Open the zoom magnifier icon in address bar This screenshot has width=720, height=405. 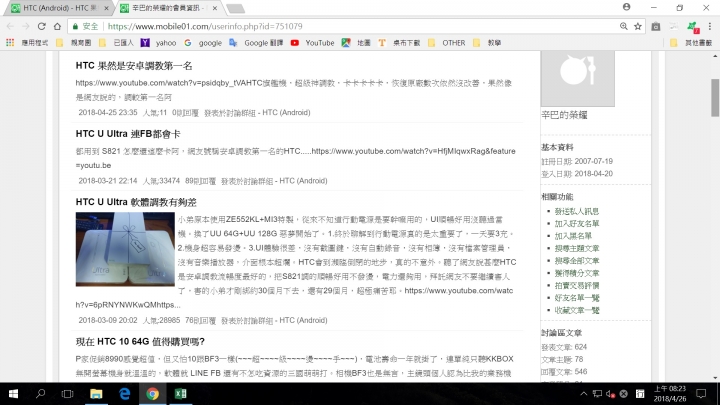click(624, 26)
